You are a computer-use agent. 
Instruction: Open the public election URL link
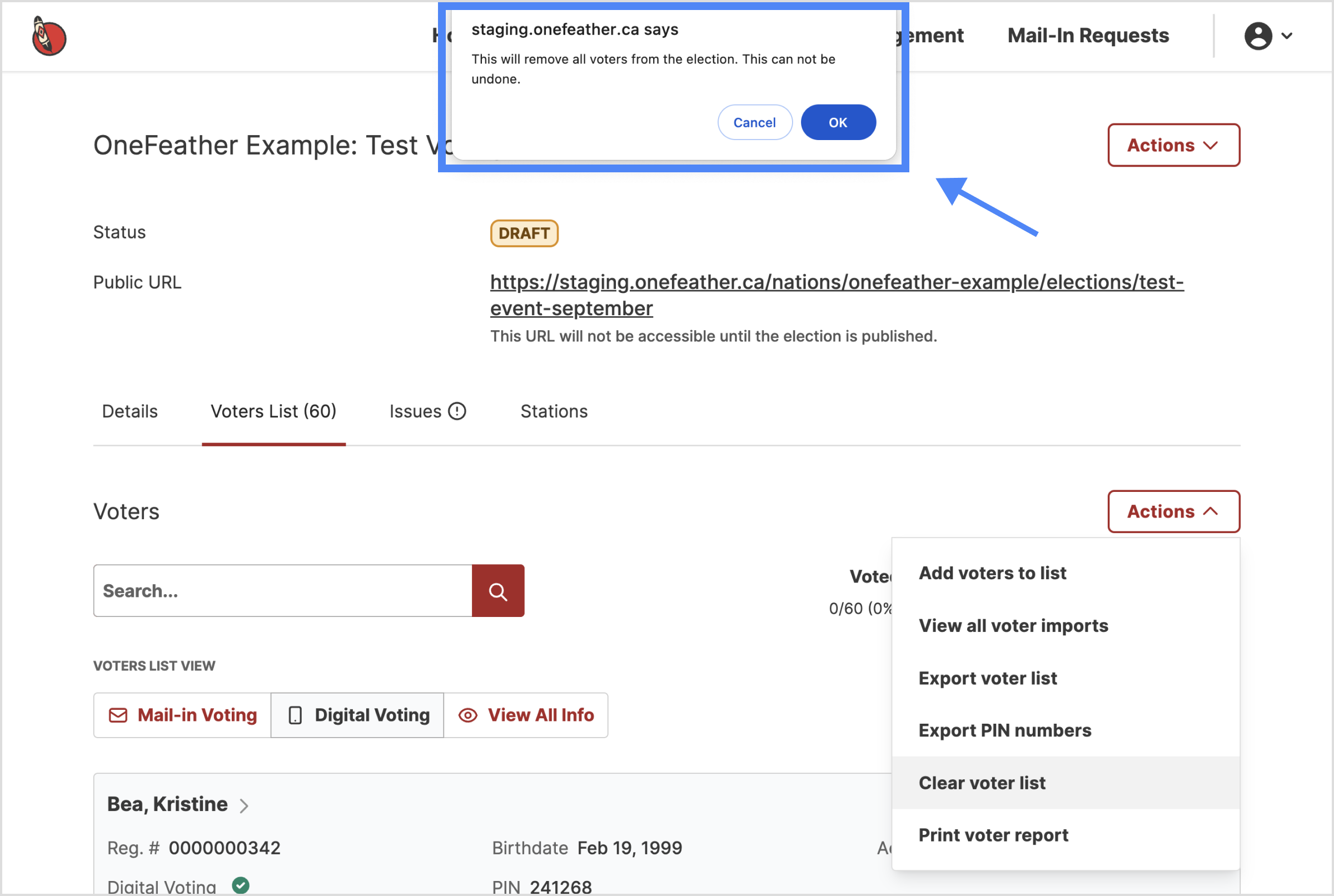[x=837, y=295]
